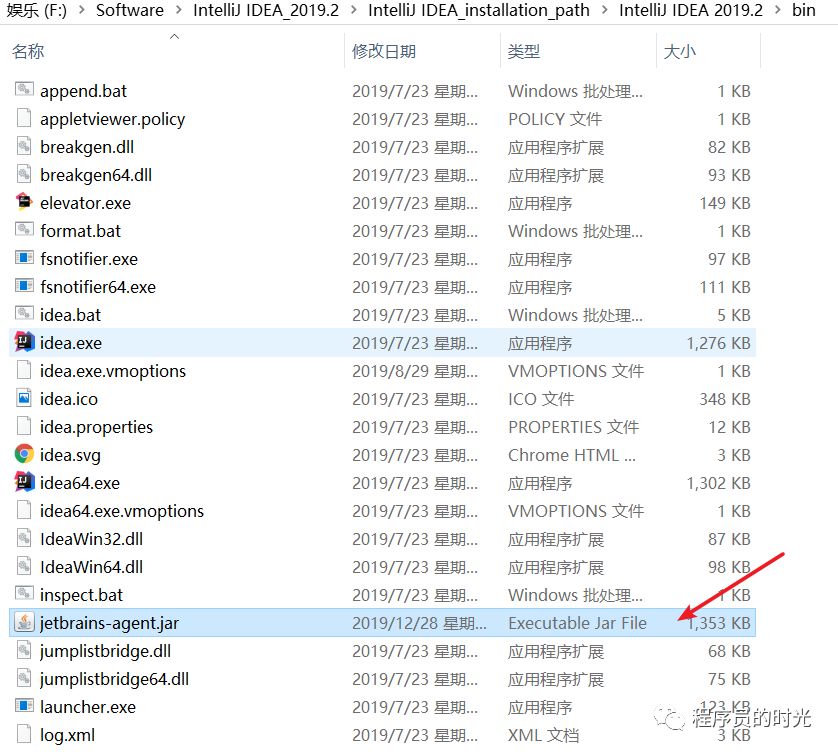Click the fsnotifier64.exe icon
This screenshot has width=838, height=754.
click(x=24, y=286)
